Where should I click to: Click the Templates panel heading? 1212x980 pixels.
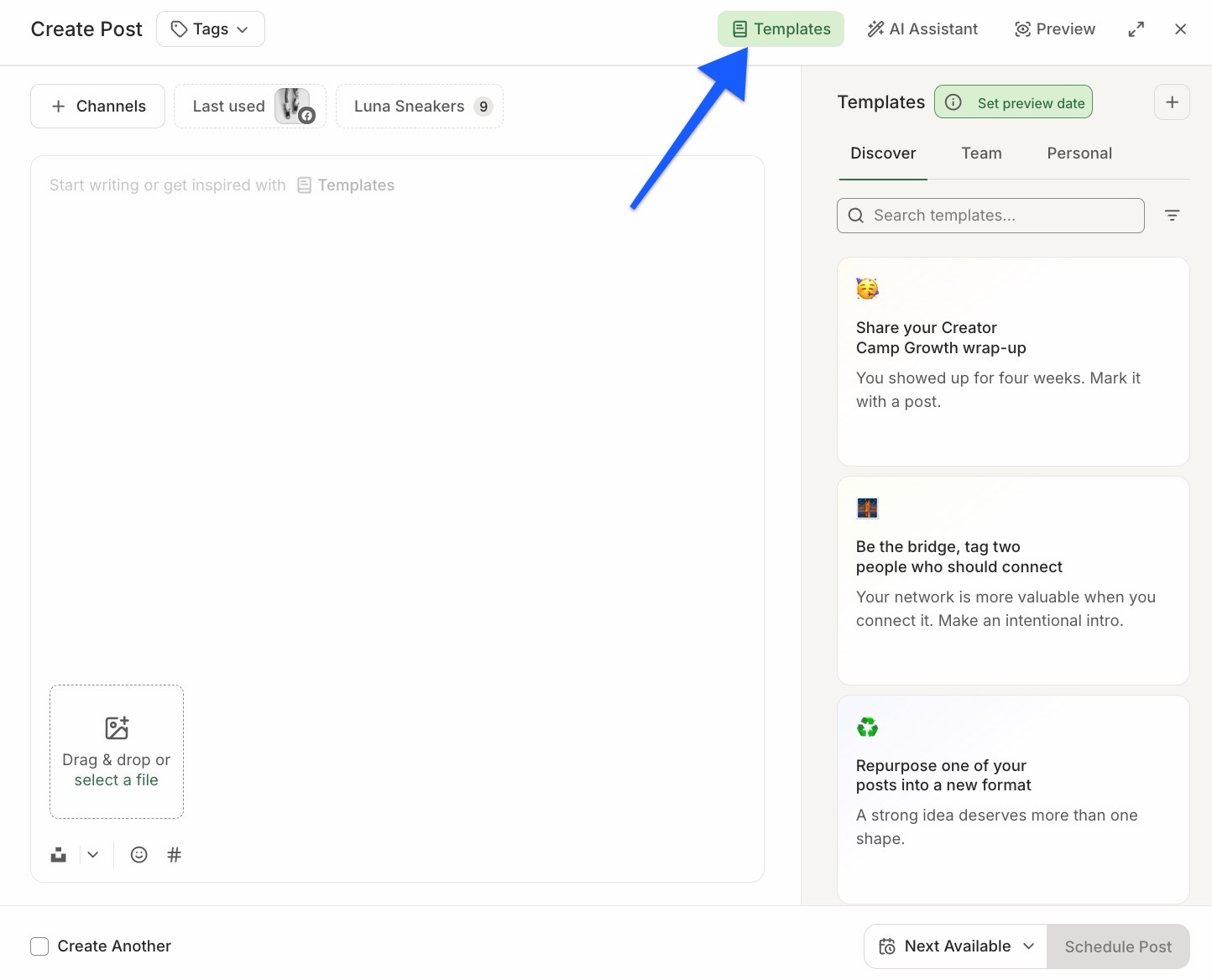[x=880, y=102]
